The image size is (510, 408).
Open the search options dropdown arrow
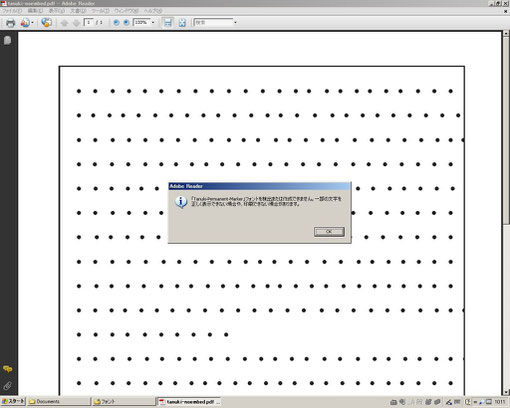tap(235, 22)
